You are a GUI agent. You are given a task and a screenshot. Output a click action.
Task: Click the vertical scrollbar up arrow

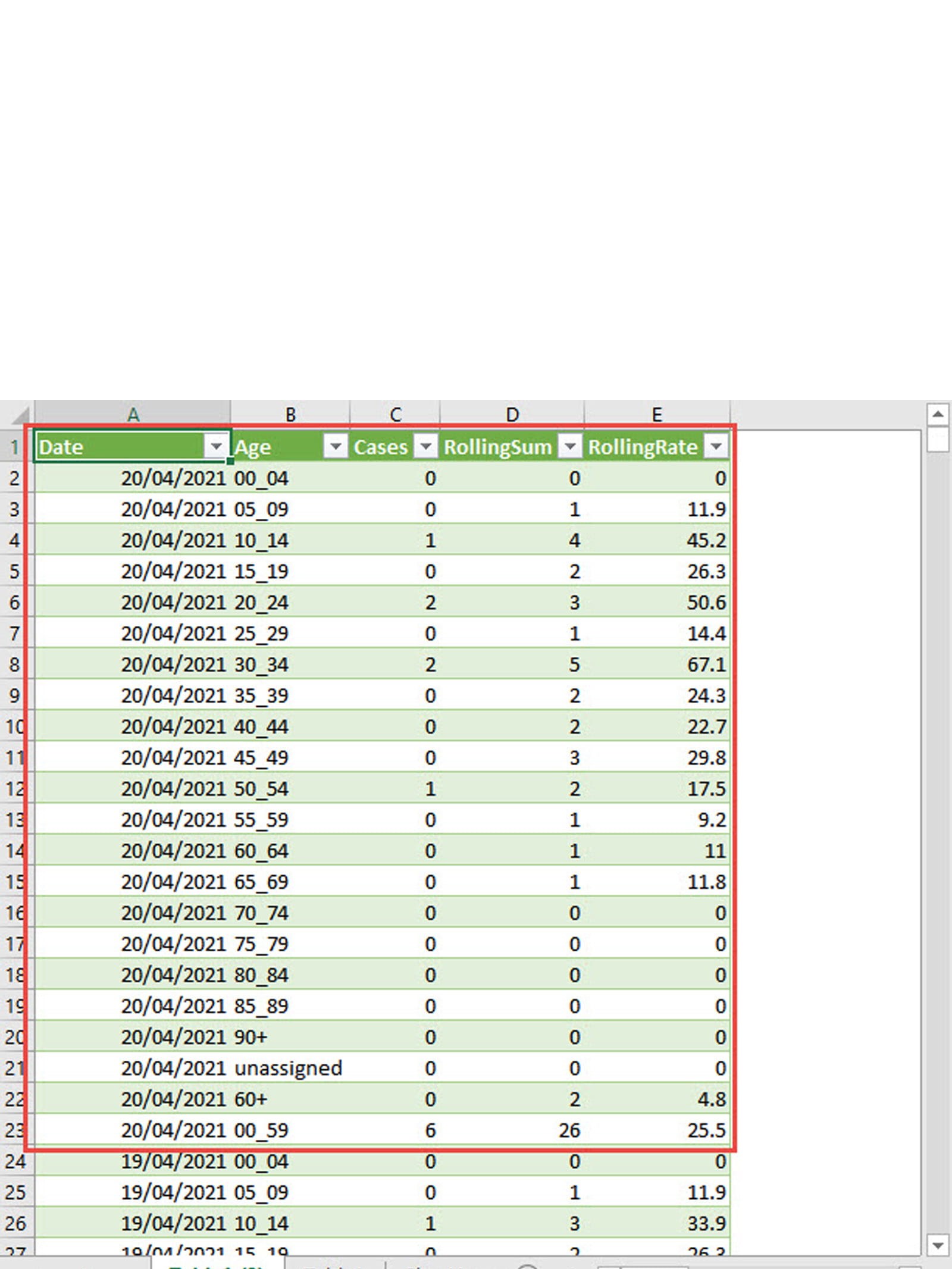(x=938, y=414)
